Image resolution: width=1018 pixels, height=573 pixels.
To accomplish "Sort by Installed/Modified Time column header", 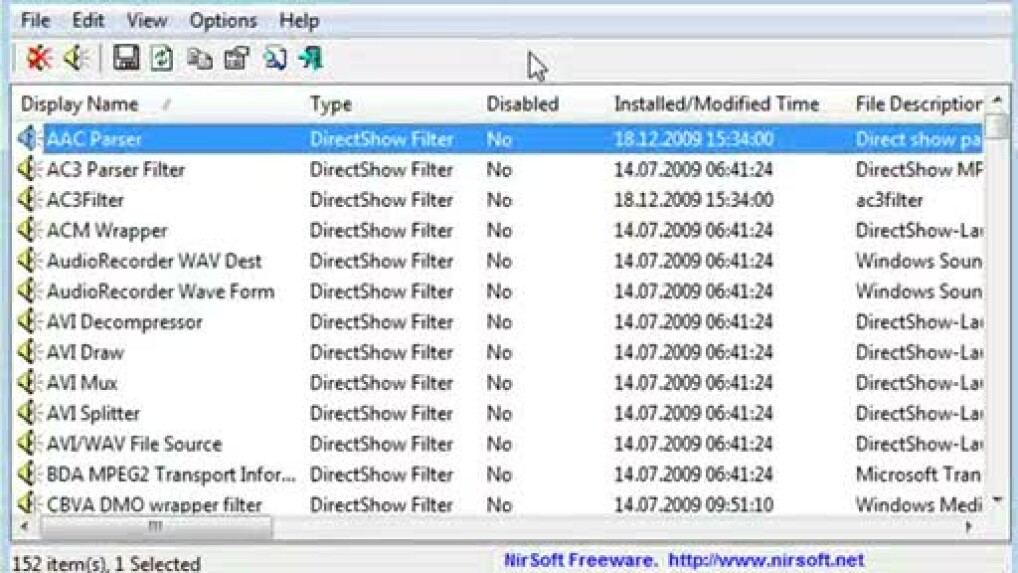I will click(716, 104).
